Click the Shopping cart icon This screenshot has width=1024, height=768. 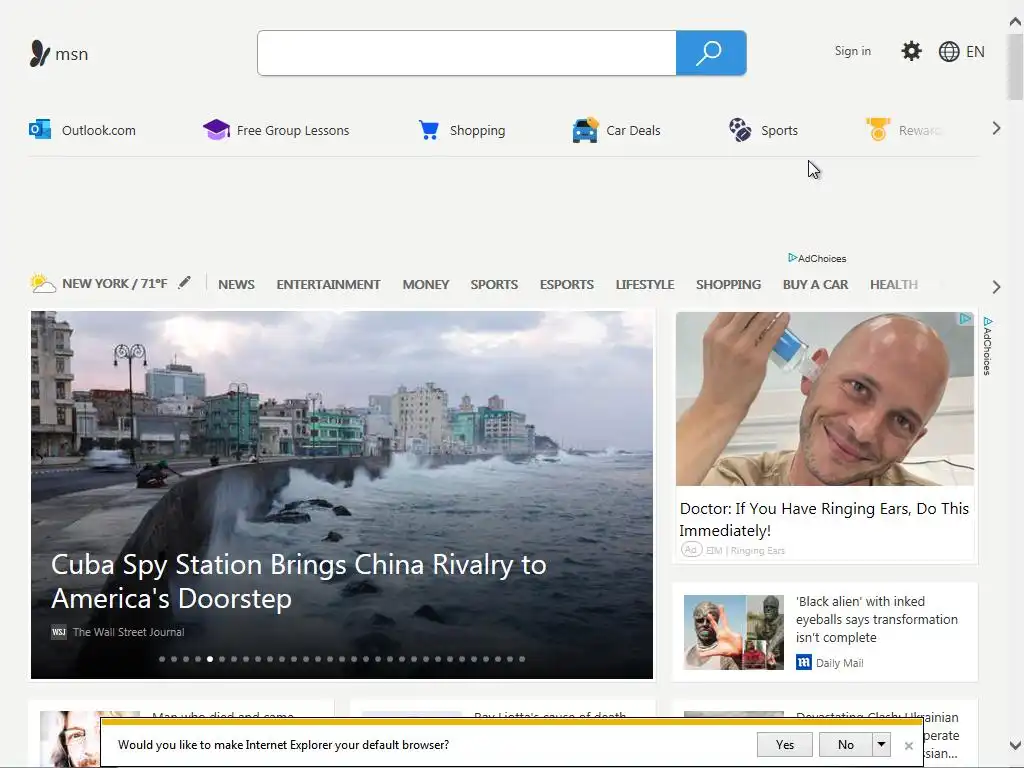[x=428, y=130]
